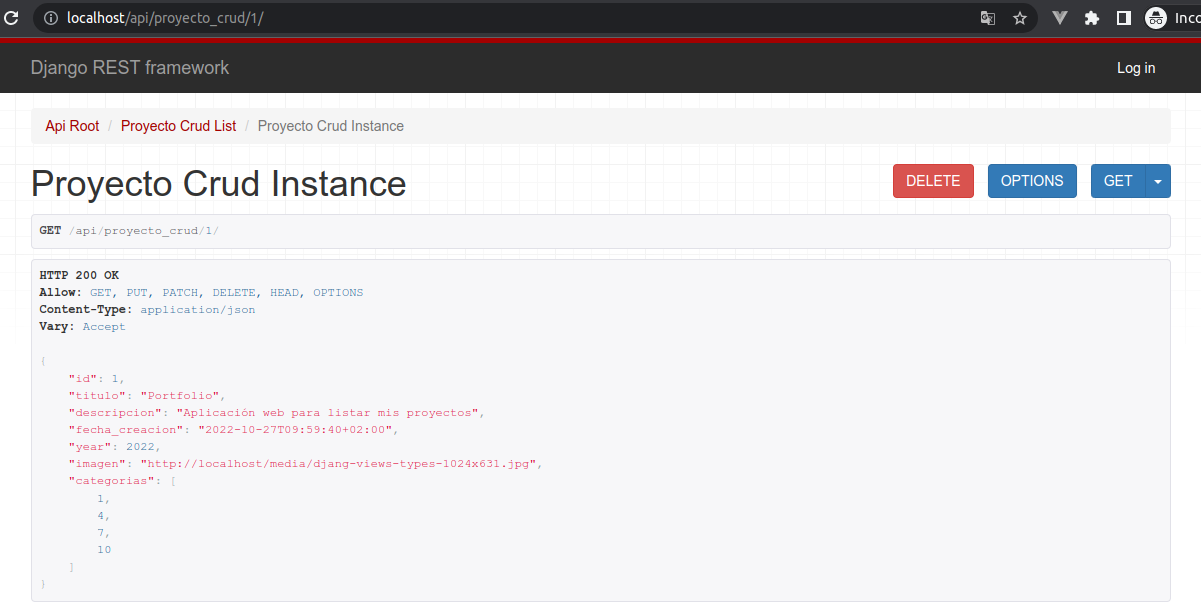Click the red DELETE button

(932, 181)
